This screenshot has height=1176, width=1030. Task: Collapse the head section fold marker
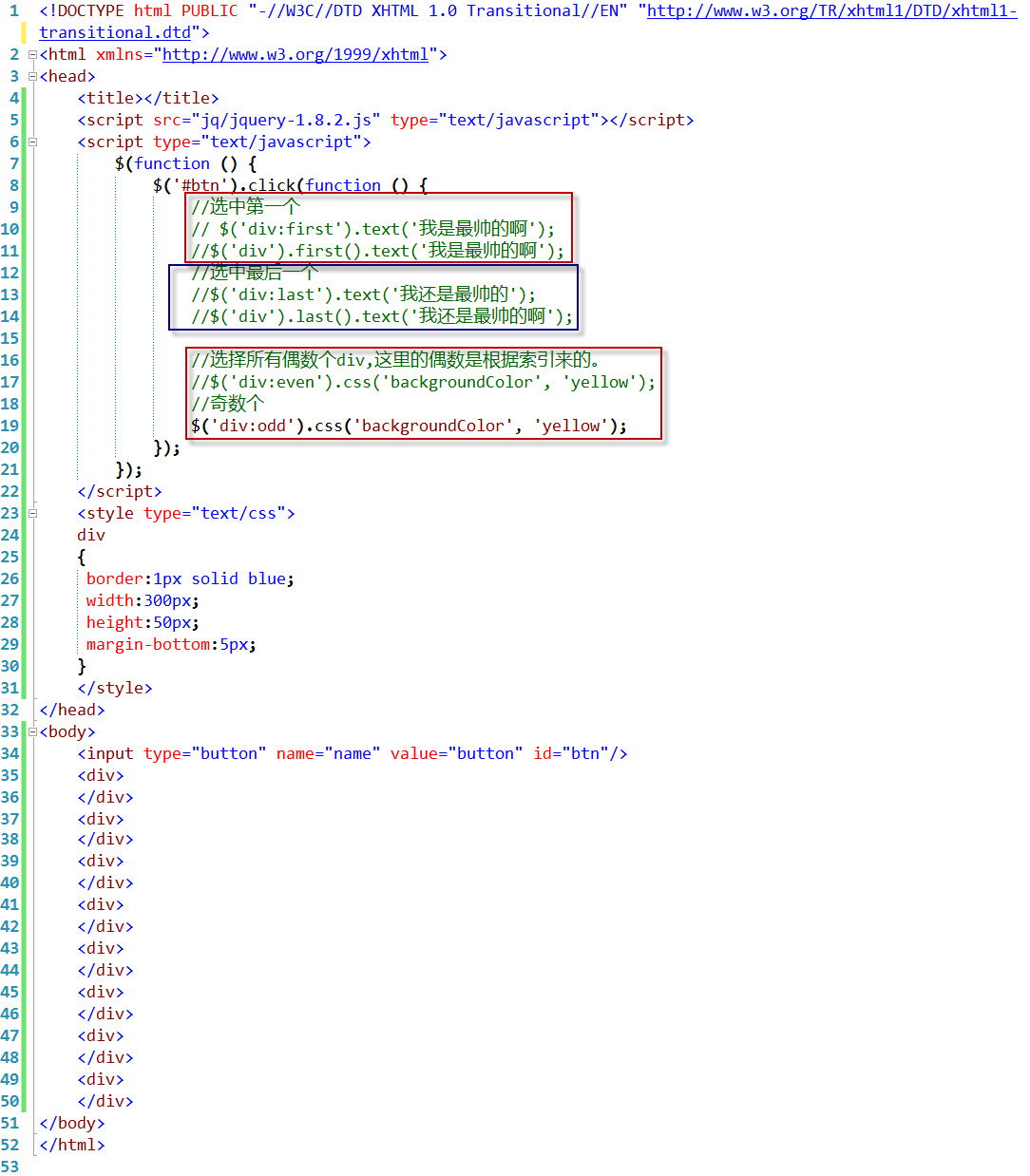pyautogui.click(x=32, y=76)
